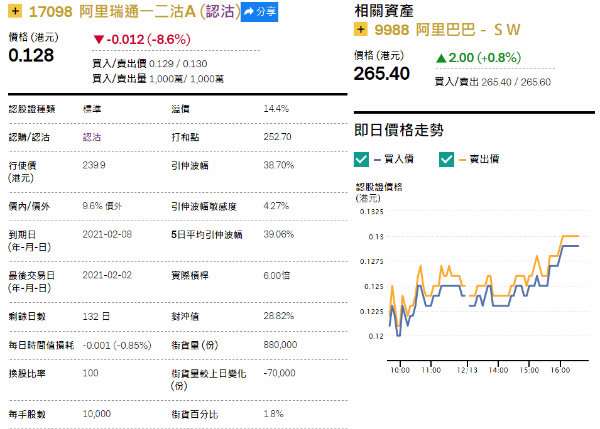The height and width of the screenshot is (429, 600).
Task: Select the 買入/賣出量 1,000萬 text
Action: (158, 79)
